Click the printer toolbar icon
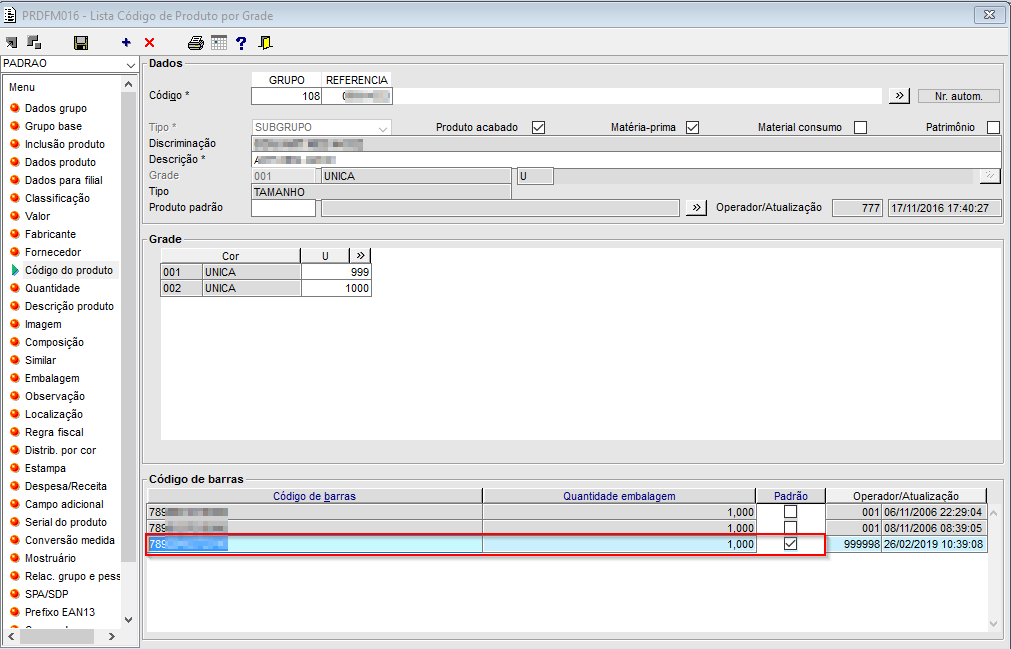 pos(196,43)
